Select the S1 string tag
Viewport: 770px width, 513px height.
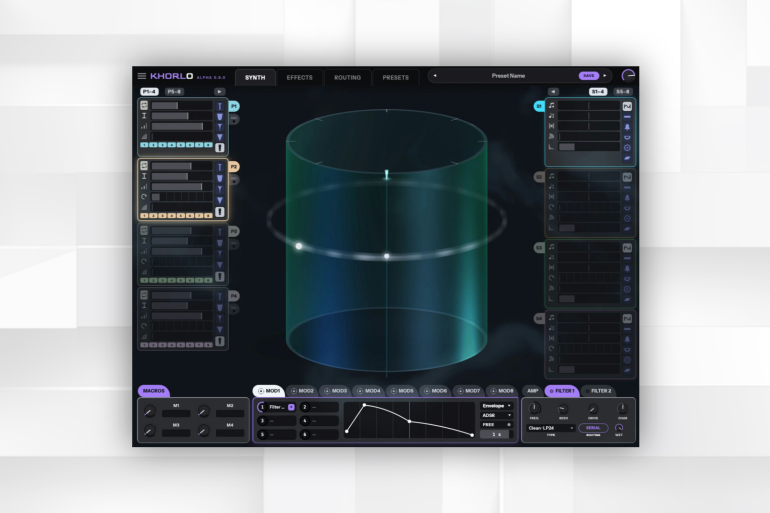[539, 106]
